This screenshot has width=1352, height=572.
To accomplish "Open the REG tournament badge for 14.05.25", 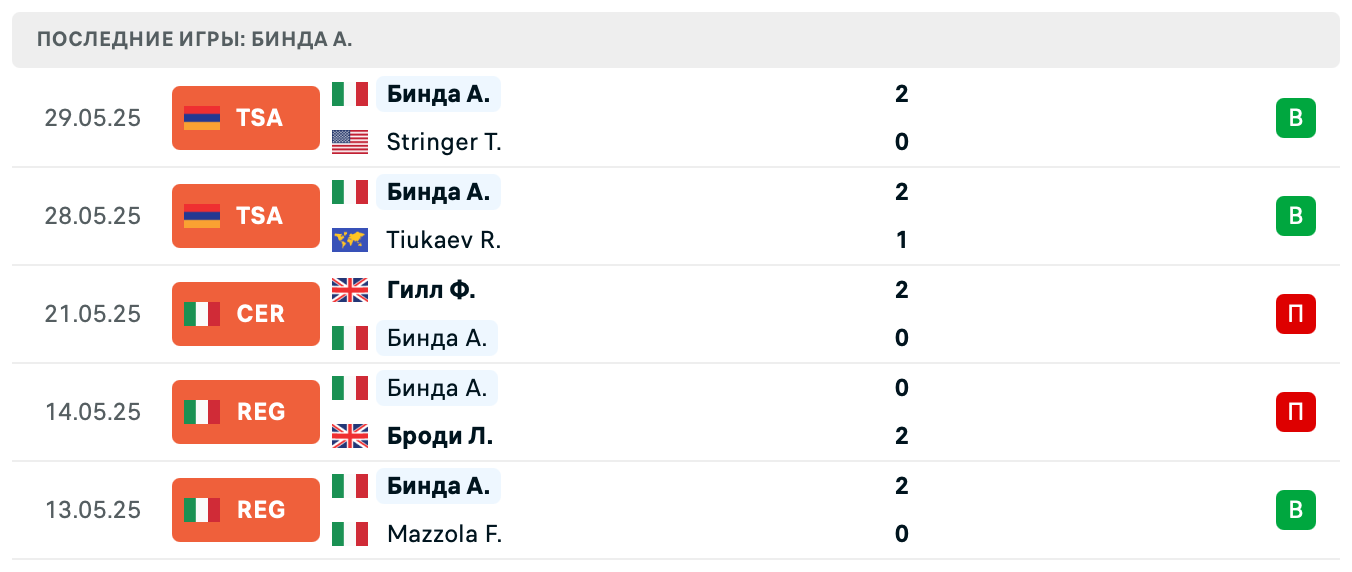I will 245,412.
